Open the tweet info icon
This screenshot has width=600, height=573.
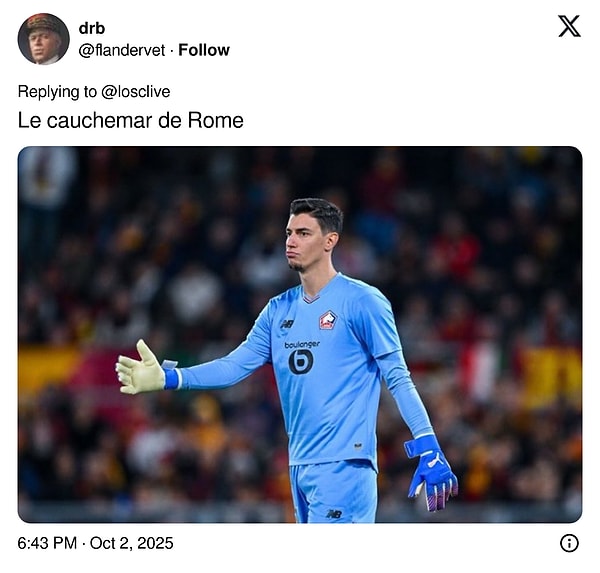point(569,544)
